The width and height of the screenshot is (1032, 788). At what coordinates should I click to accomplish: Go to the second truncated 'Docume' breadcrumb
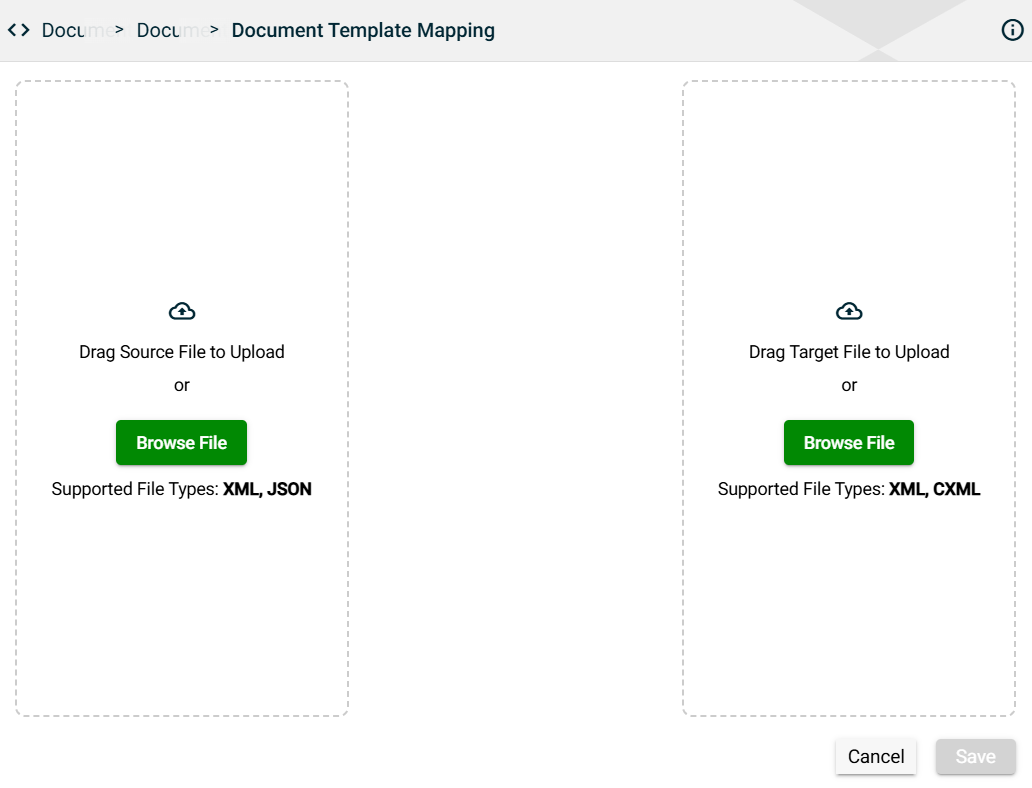(170, 30)
